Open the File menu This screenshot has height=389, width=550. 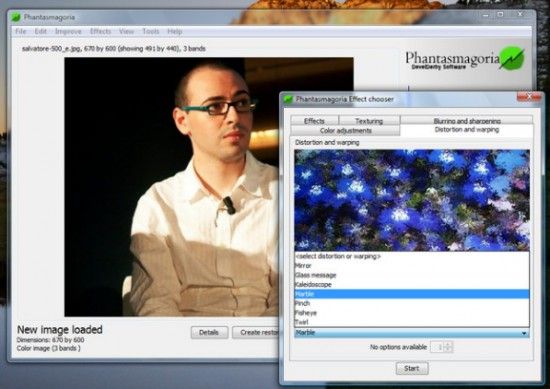point(21,32)
